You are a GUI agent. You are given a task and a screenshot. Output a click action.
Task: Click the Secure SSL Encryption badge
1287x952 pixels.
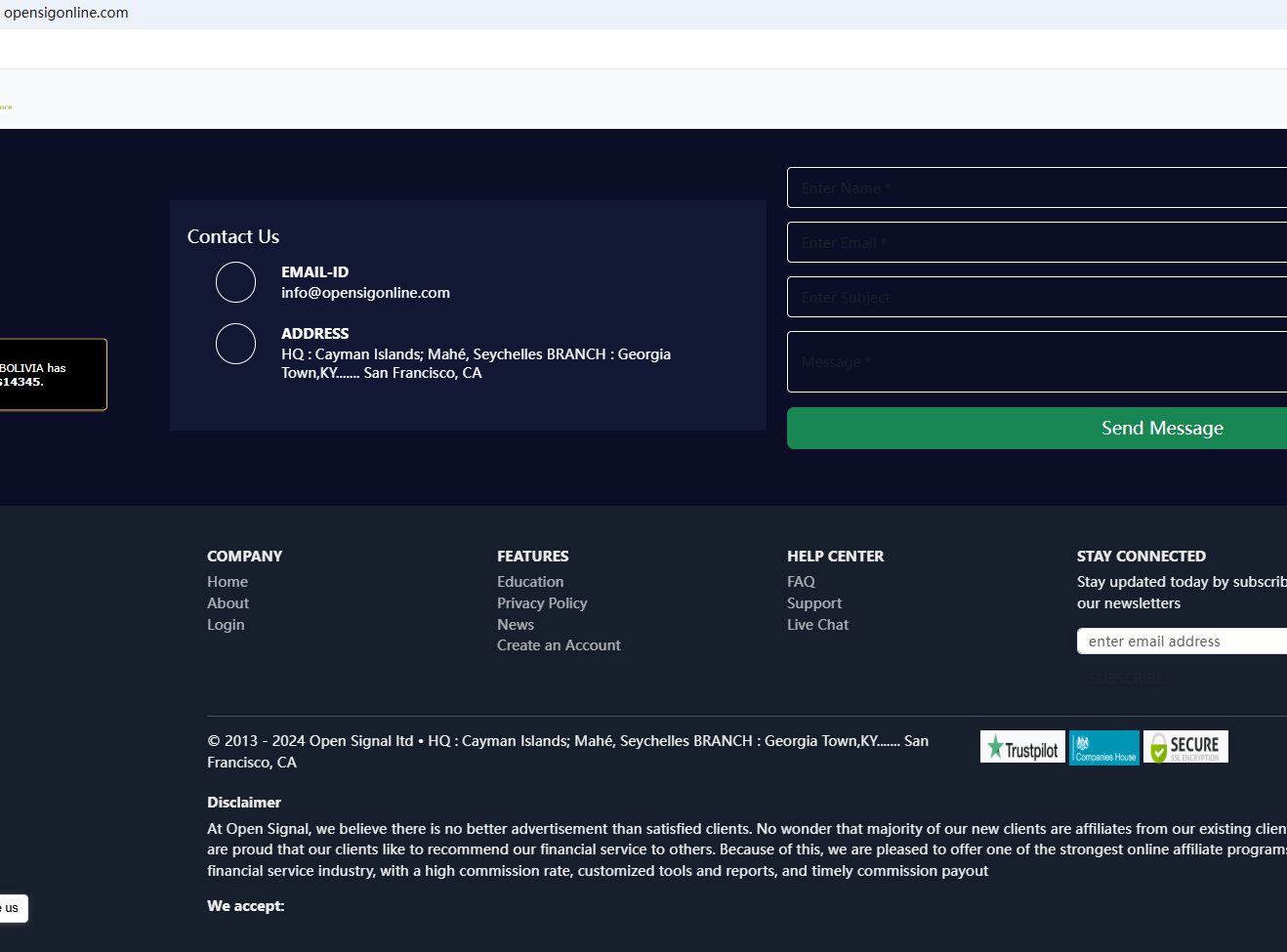[x=1185, y=747]
